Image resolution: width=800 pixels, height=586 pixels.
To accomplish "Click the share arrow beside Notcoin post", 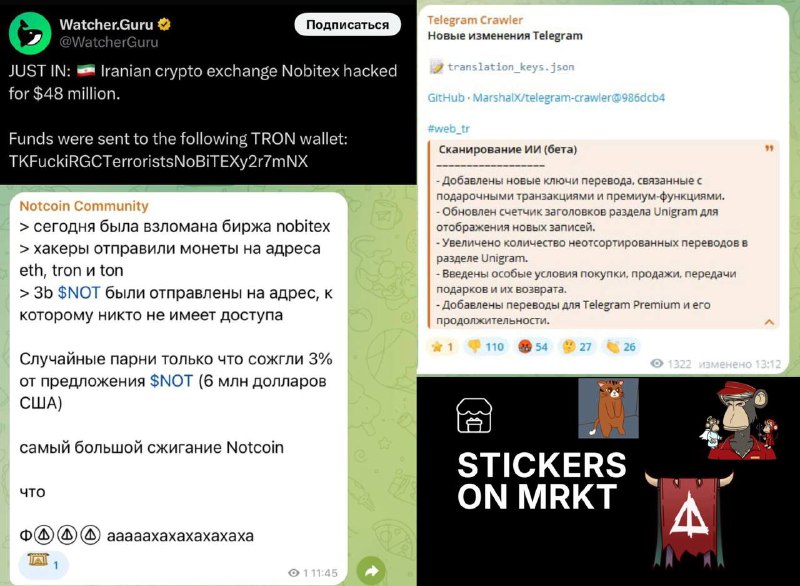I will (371, 571).
